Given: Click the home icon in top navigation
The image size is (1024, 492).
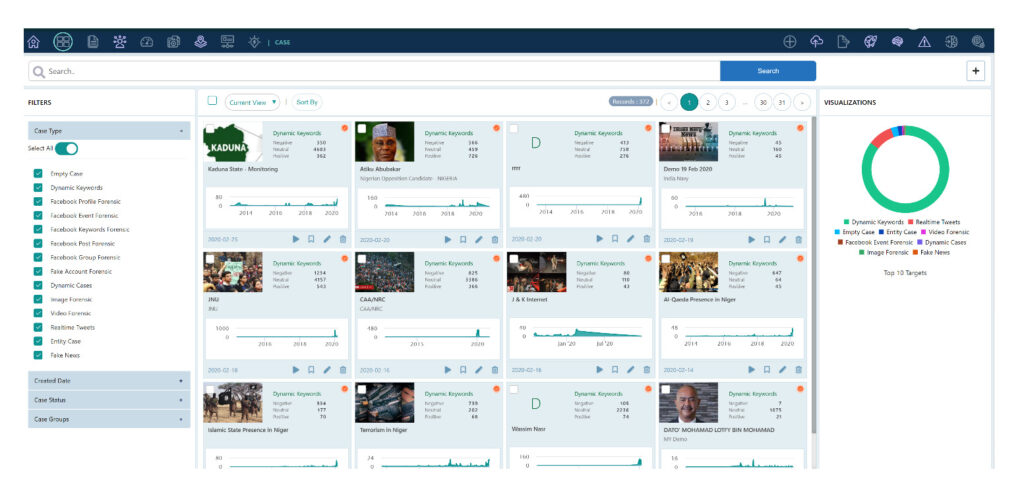Looking at the screenshot, I should (35, 41).
